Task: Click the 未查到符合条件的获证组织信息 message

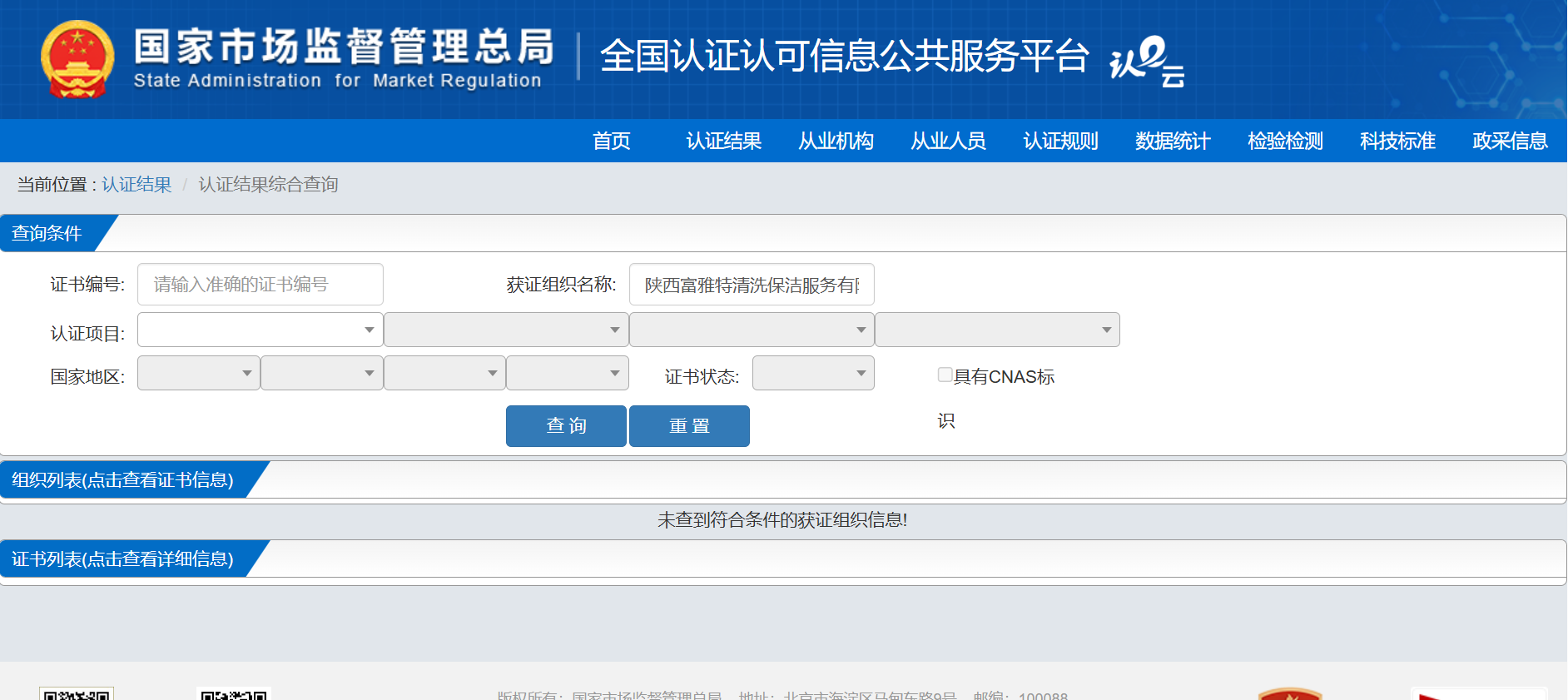Action: 782,520
